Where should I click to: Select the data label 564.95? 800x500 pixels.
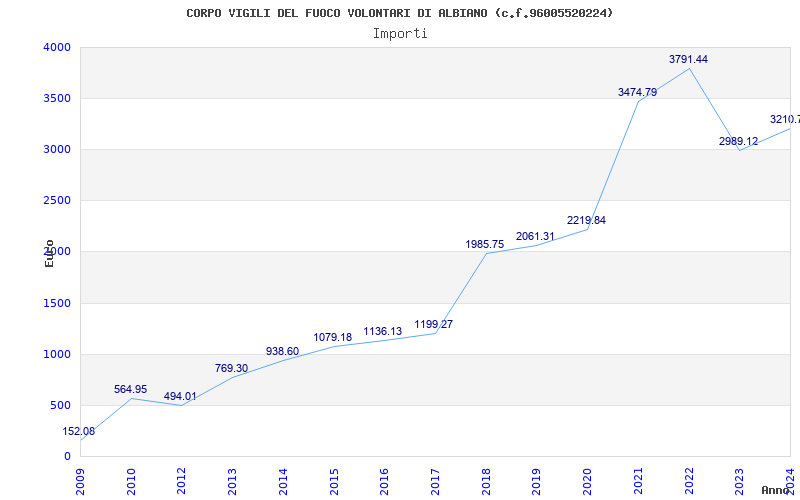[130, 389]
